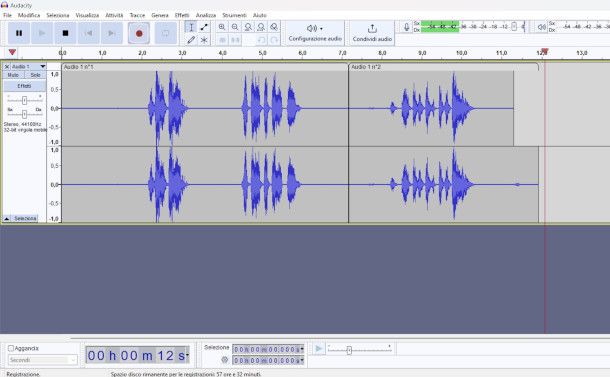Select the Draw pencil tool
The width and height of the screenshot is (610, 377).
click(x=191, y=40)
